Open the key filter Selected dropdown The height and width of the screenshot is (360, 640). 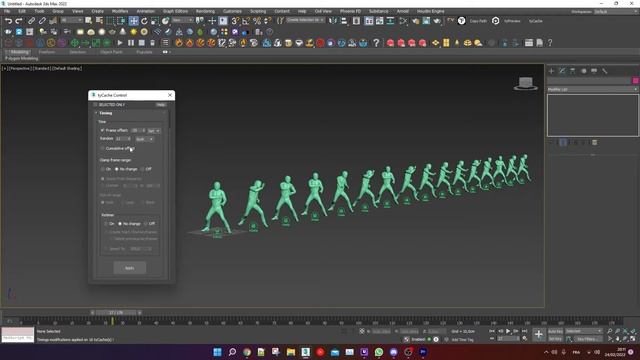click(584, 331)
